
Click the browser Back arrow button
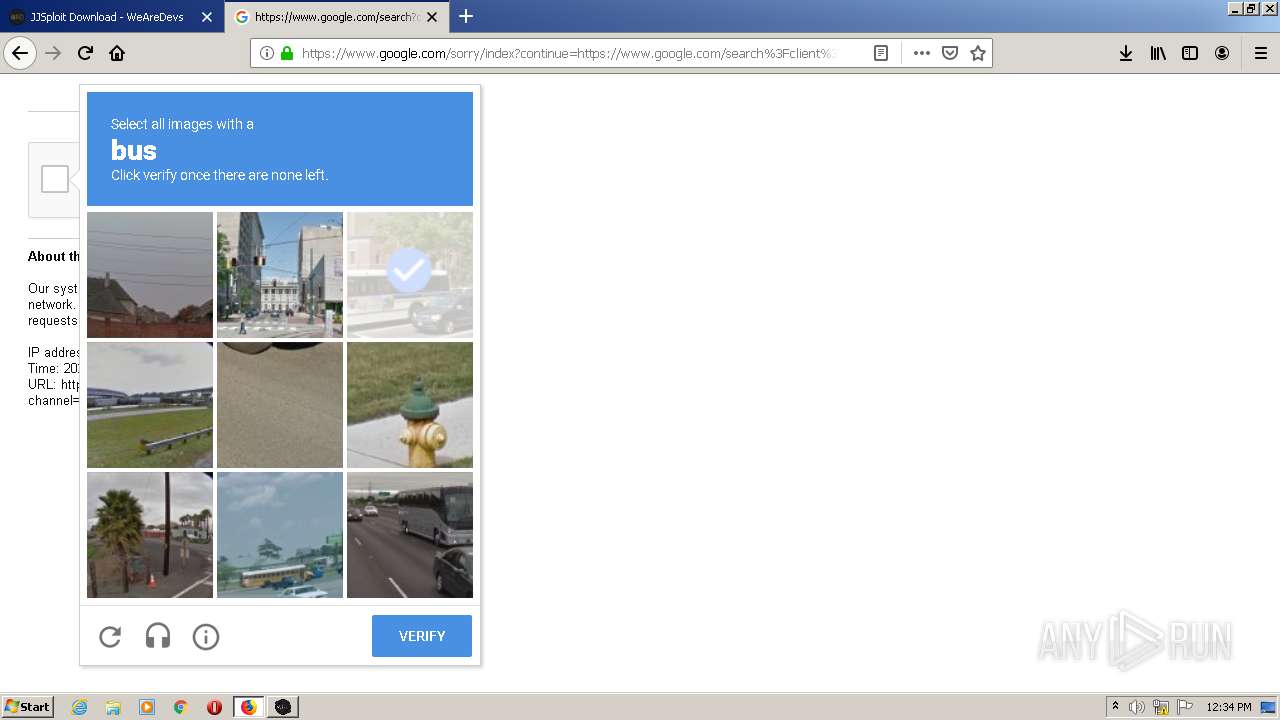(20, 53)
